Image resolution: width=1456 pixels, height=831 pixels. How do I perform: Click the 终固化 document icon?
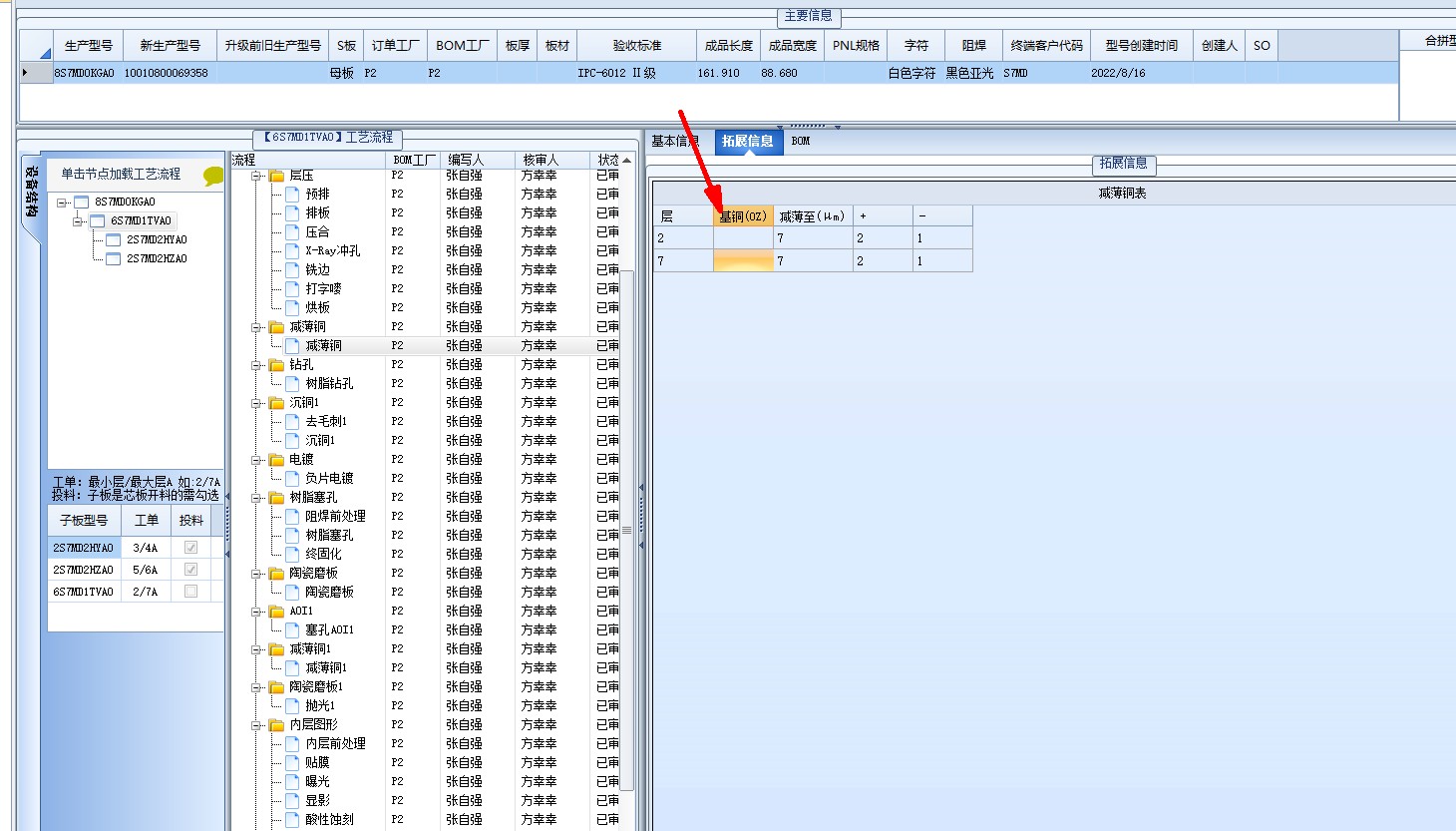292,554
